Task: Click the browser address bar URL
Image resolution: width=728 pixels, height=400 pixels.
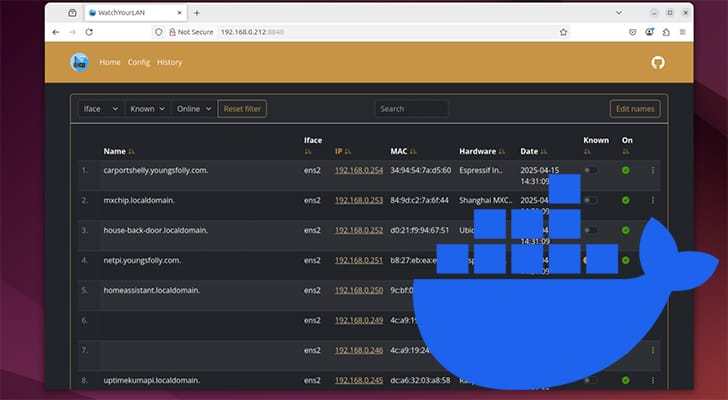Action: tap(252, 32)
